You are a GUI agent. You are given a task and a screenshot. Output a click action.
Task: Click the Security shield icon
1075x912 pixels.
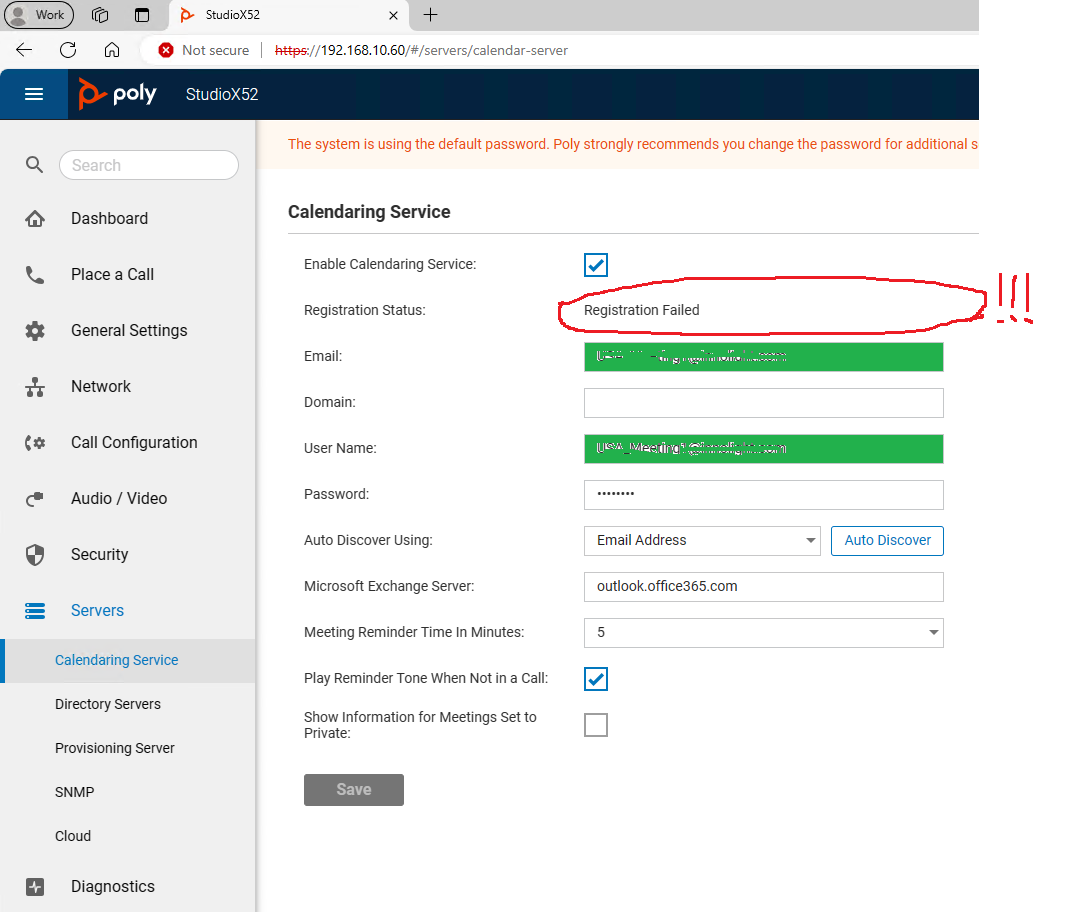35,555
